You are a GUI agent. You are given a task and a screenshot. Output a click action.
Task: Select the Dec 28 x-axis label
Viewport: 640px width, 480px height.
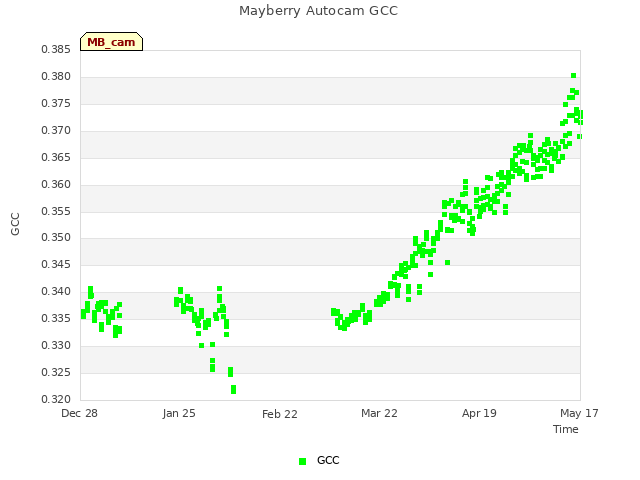[80, 413]
